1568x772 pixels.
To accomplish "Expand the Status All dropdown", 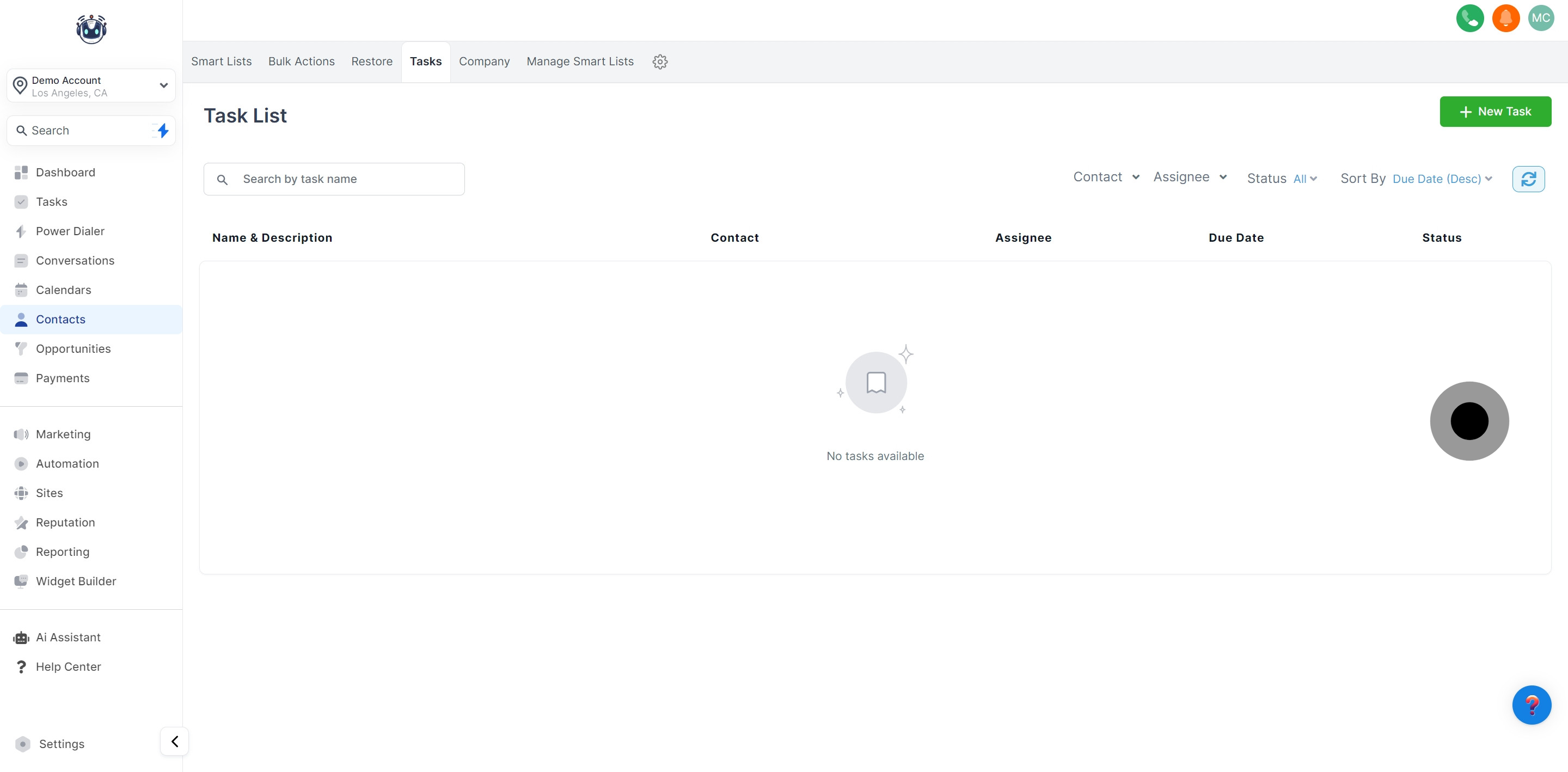I will click(1304, 179).
